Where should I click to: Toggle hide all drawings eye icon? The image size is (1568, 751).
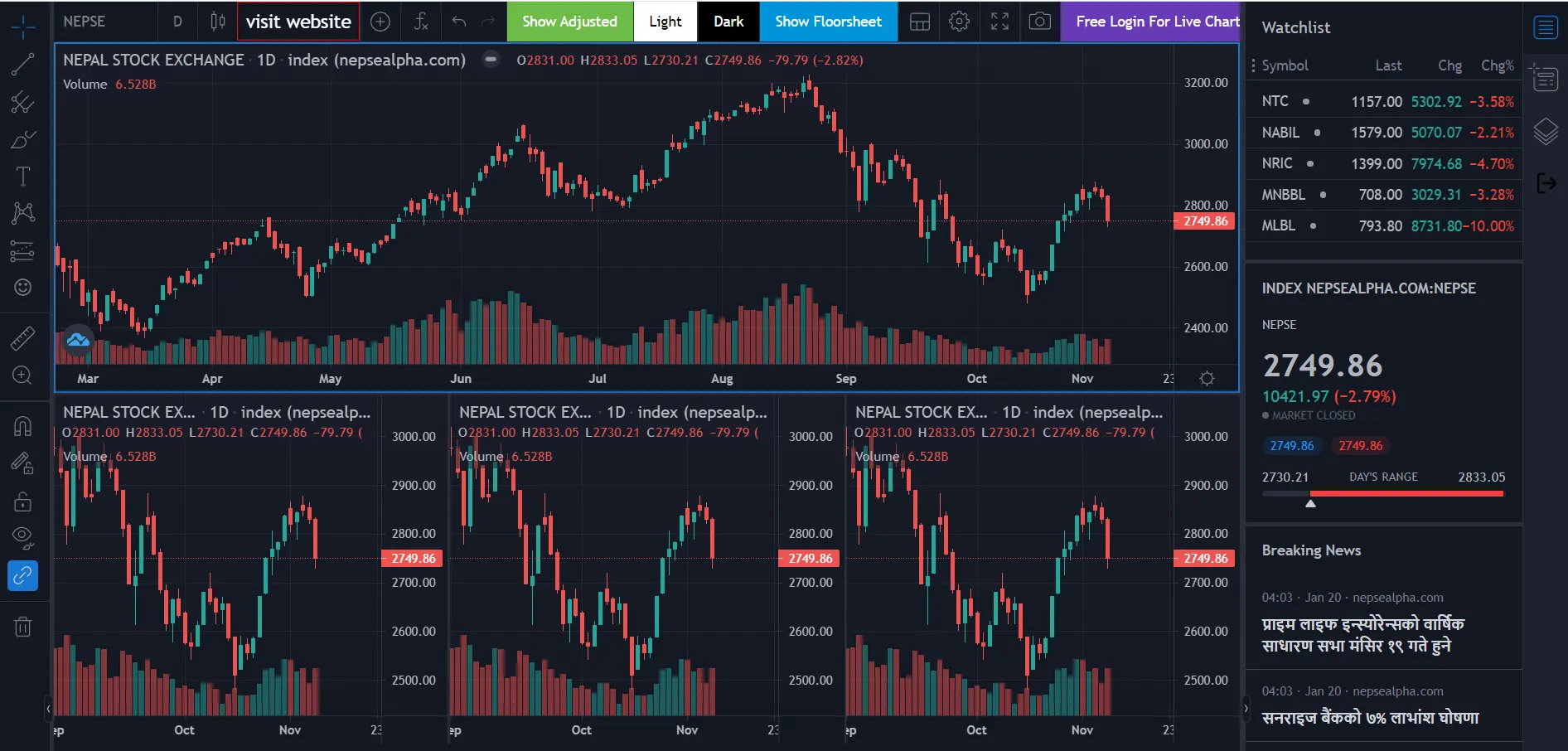tap(22, 537)
